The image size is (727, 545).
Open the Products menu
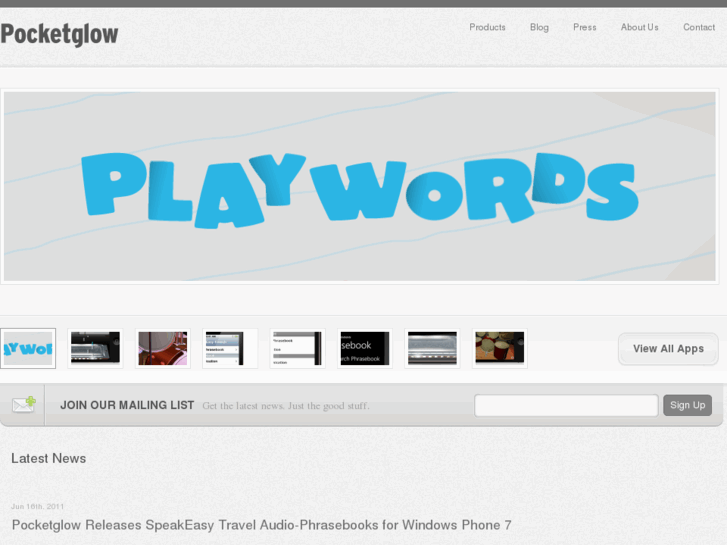coord(487,27)
